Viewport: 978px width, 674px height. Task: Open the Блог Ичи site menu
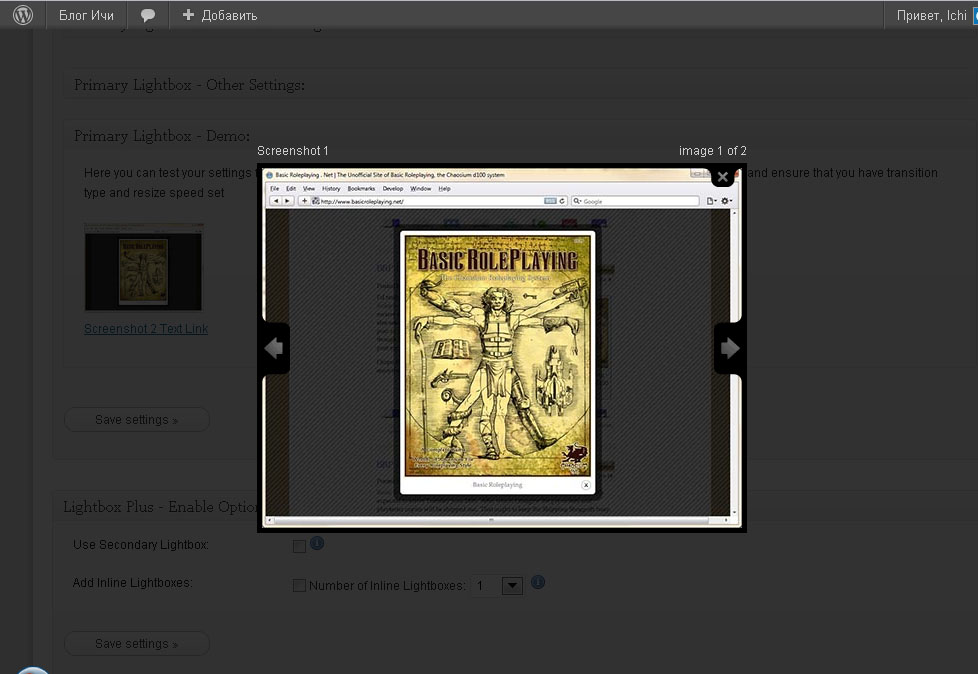click(86, 15)
